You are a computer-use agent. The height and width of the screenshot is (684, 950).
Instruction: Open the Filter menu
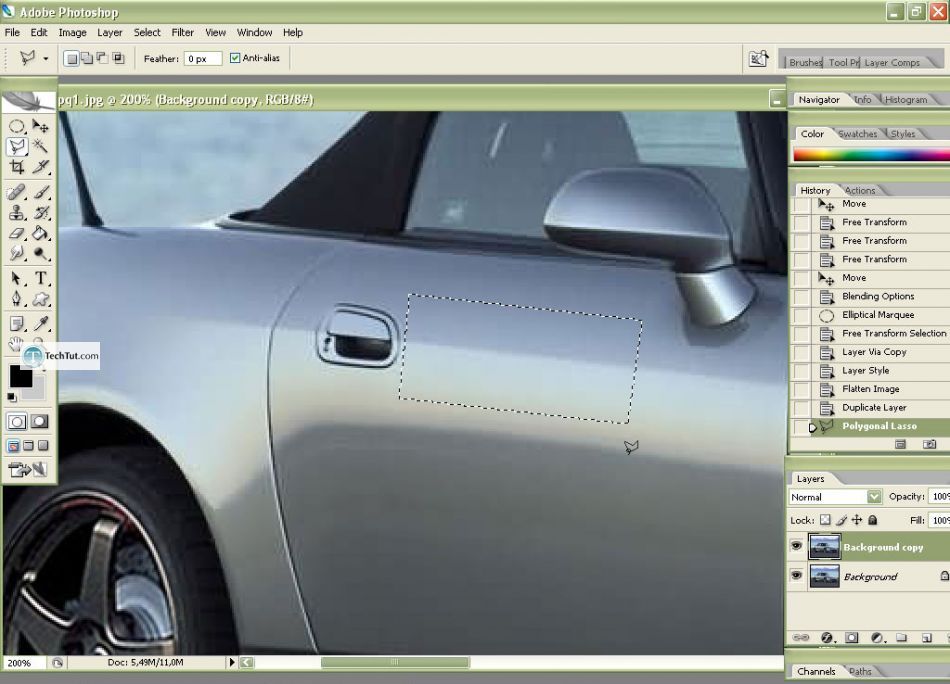(182, 33)
